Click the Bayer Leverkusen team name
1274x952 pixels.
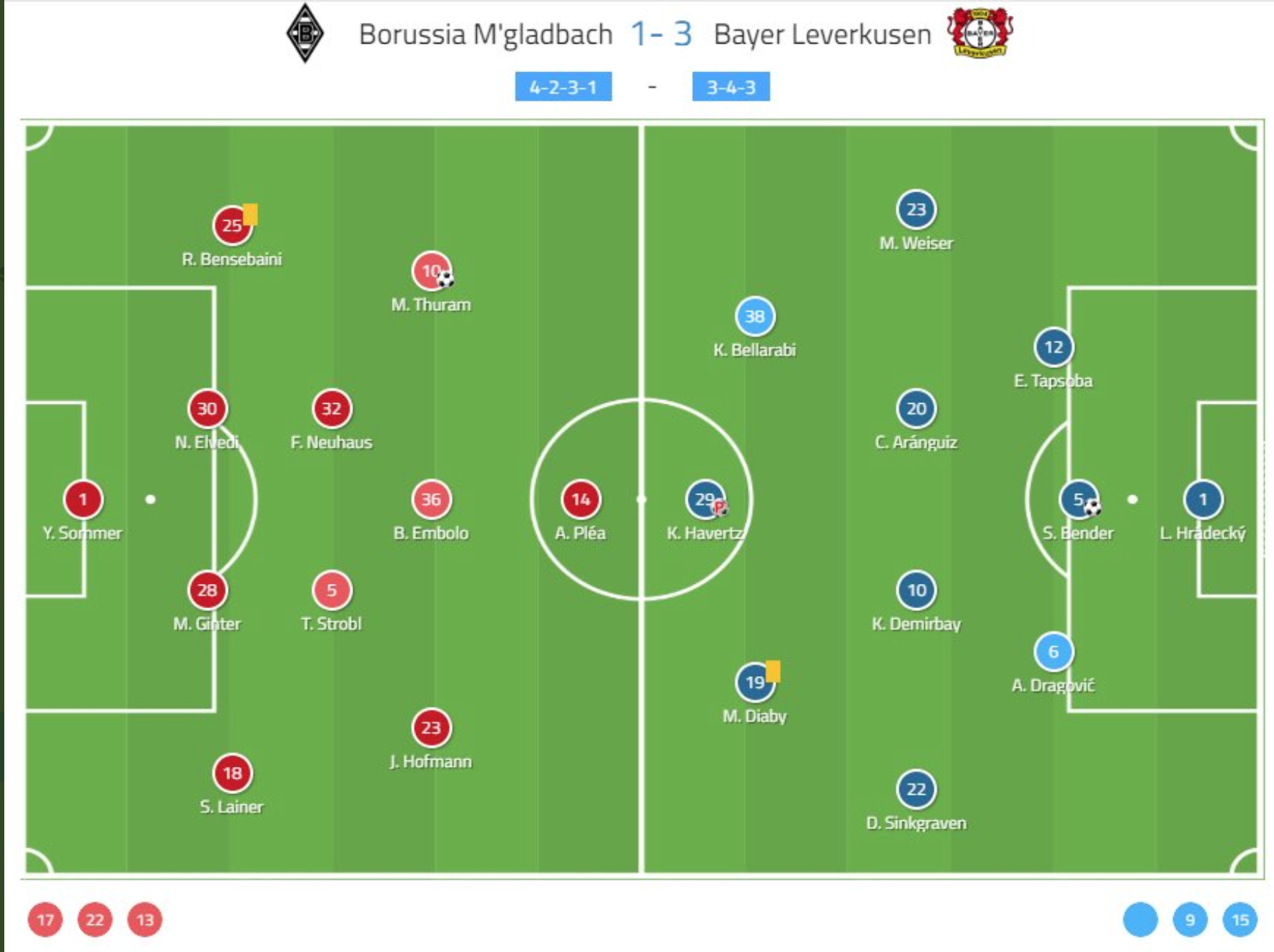coord(822,34)
